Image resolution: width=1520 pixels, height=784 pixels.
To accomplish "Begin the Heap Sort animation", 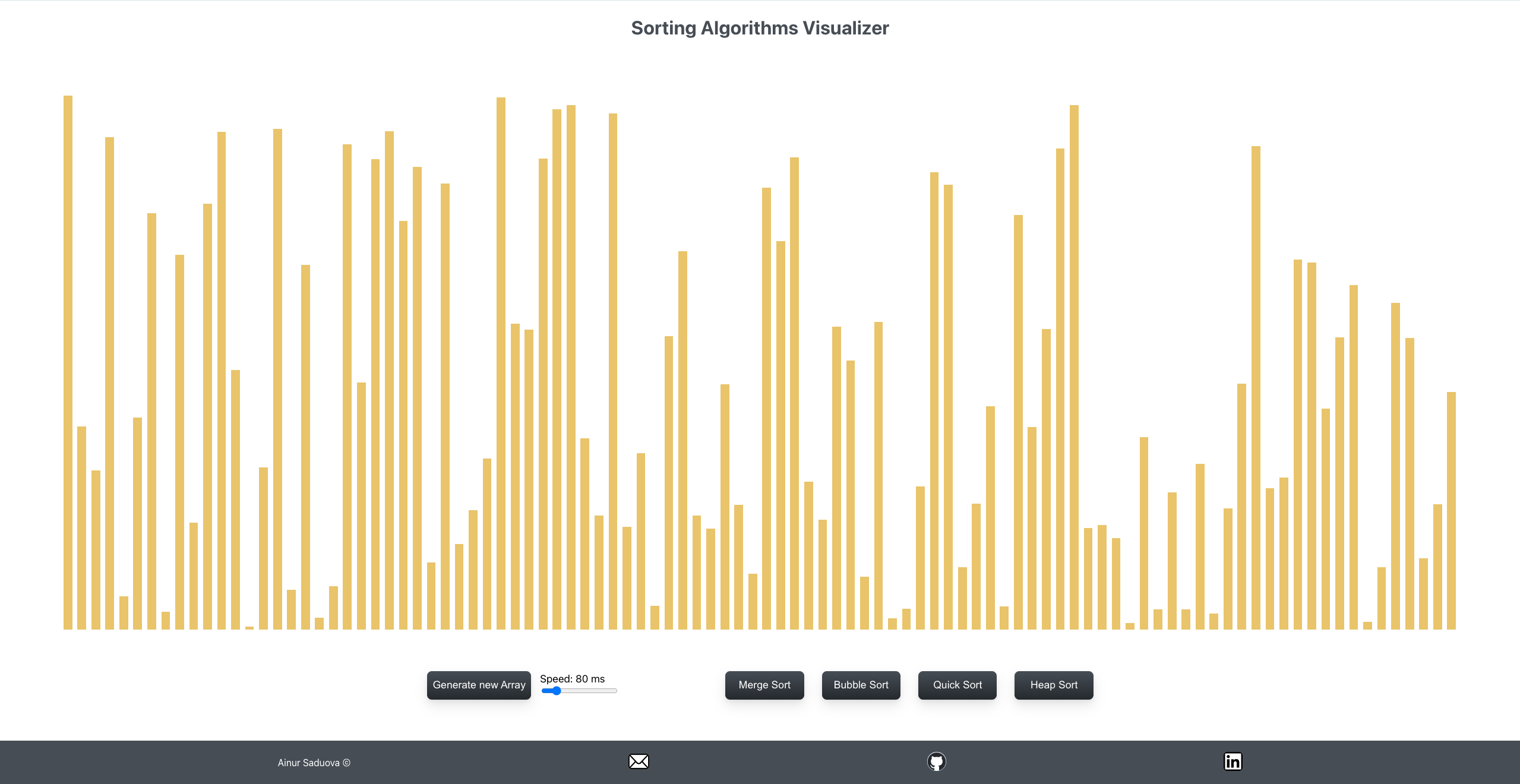I will click(x=1054, y=685).
